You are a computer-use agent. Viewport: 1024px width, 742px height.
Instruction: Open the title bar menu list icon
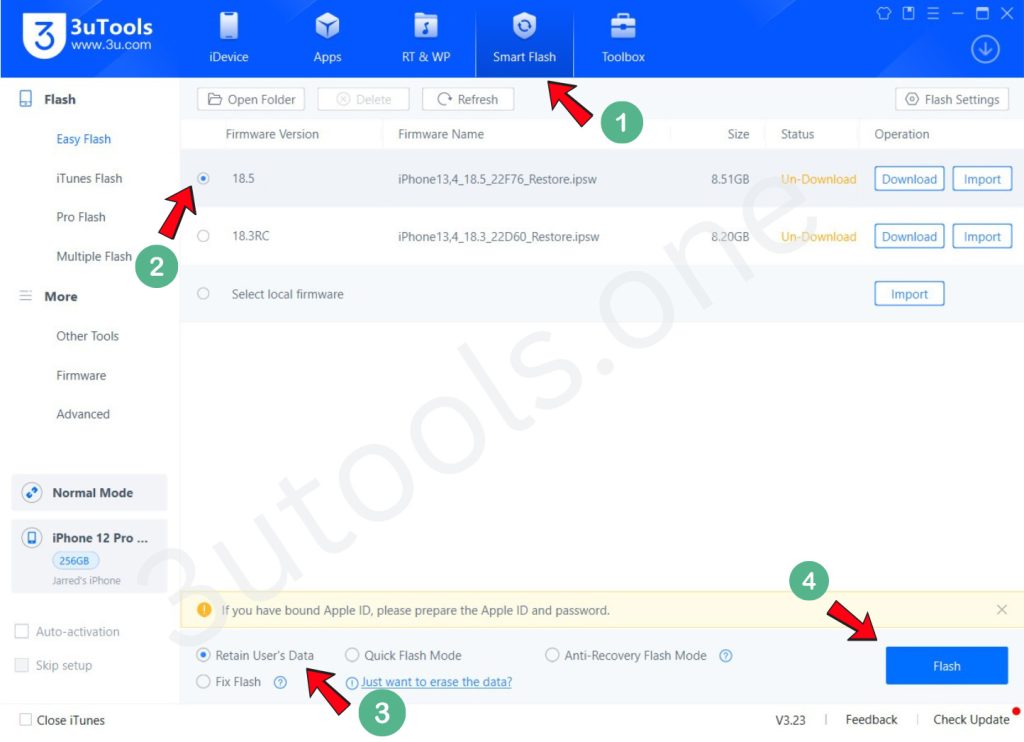(933, 13)
